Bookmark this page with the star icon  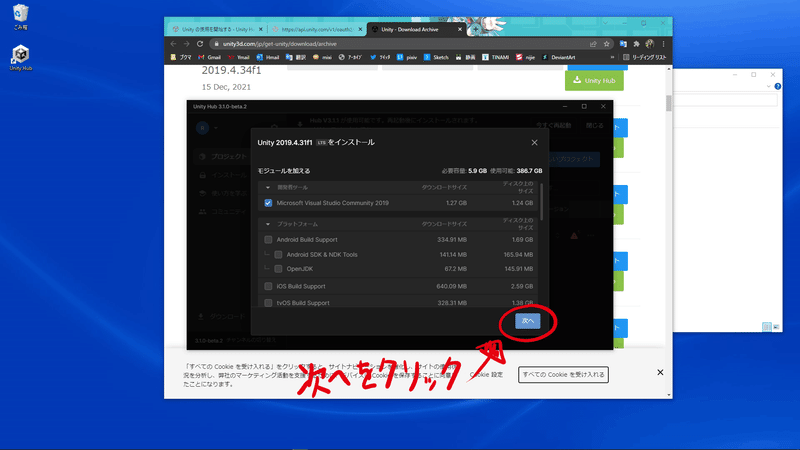click(x=607, y=44)
